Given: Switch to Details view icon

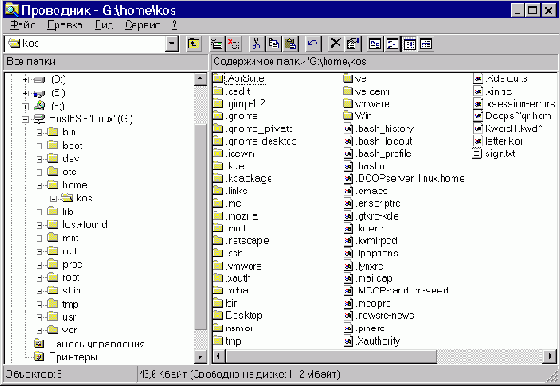Looking at the screenshot, I should [426, 44].
